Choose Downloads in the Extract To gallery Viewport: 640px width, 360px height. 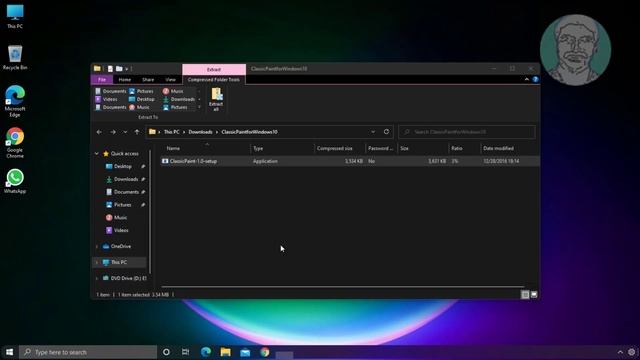click(179, 99)
